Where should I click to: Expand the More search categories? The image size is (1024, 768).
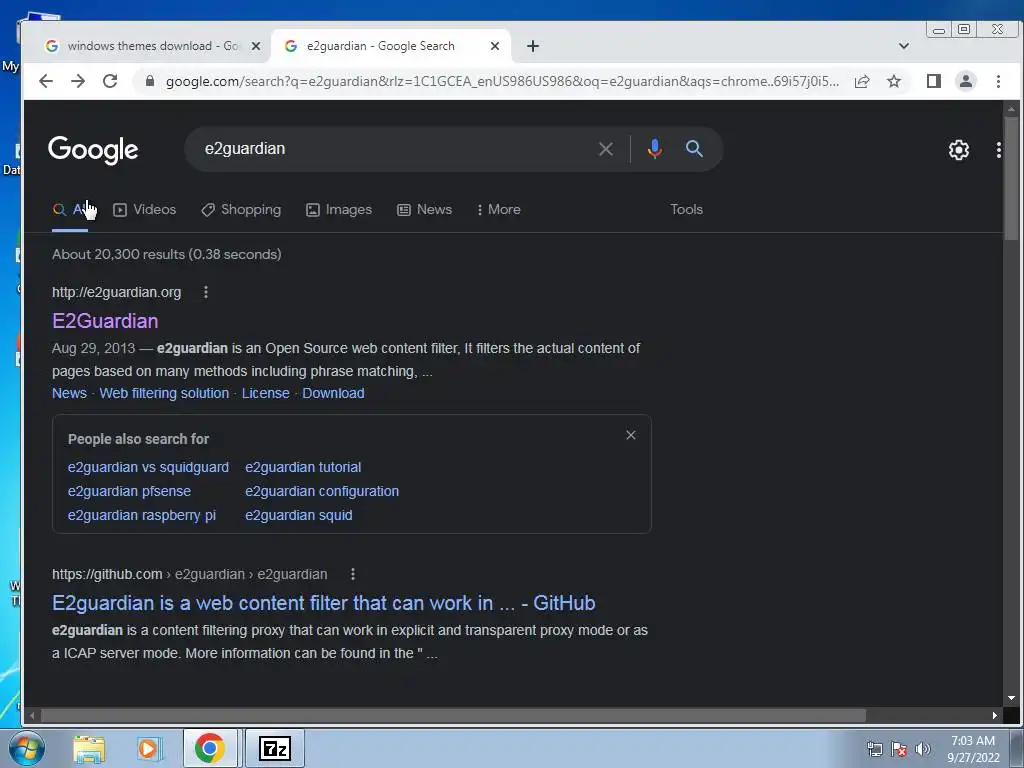(x=498, y=210)
